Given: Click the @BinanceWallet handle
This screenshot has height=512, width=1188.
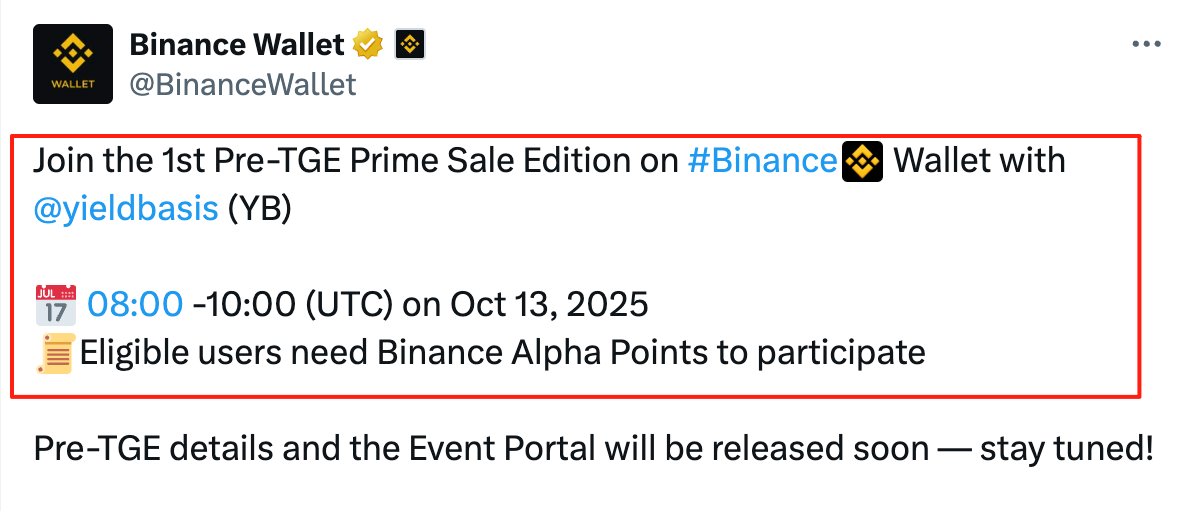Looking at the screenshot, I should pos(243,84).
